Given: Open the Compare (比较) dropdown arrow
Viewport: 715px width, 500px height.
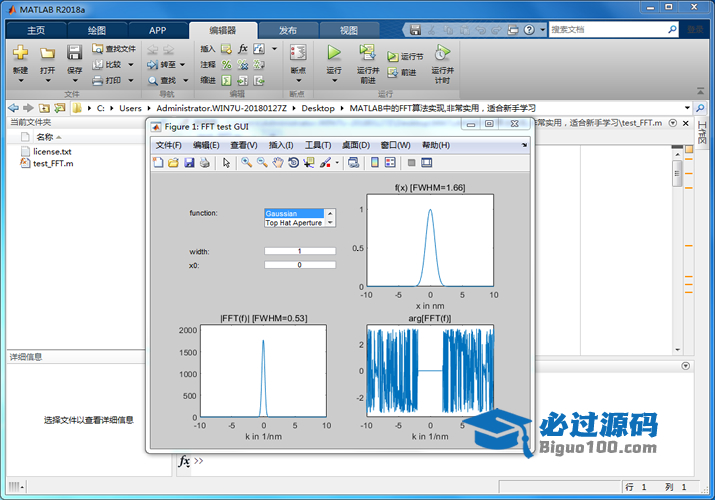Looking at the screenshot, I should (131, 65).
